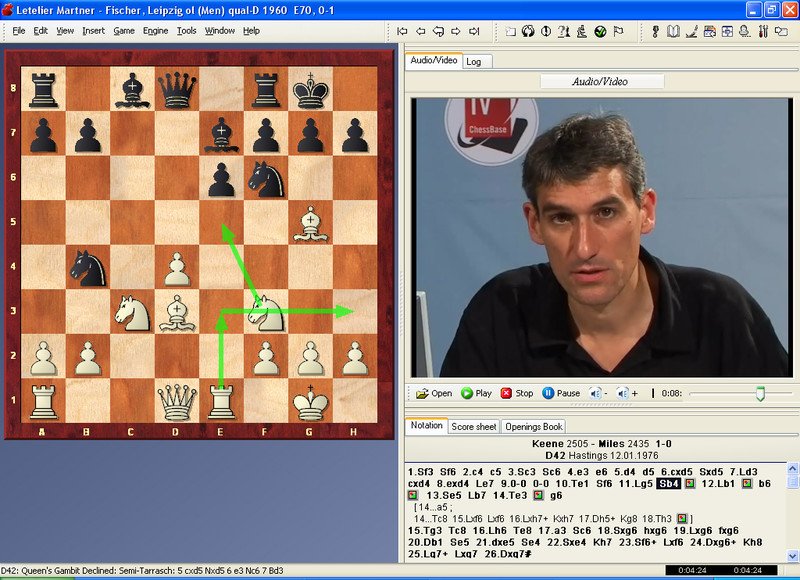Click the black knight on b4
Screen dimensions: 800x580
coord(88,267)
